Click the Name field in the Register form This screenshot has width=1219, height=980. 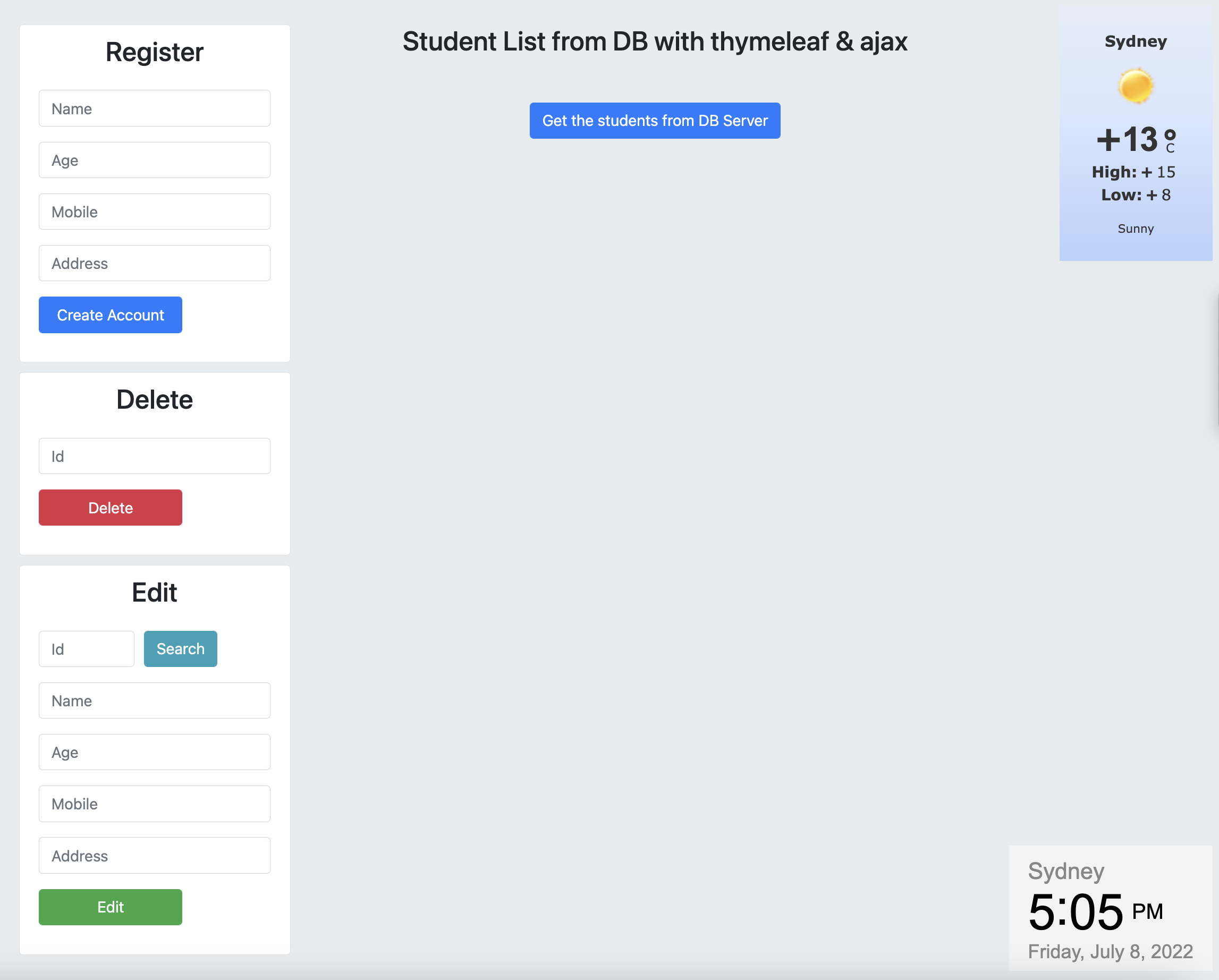click(154, 108)
